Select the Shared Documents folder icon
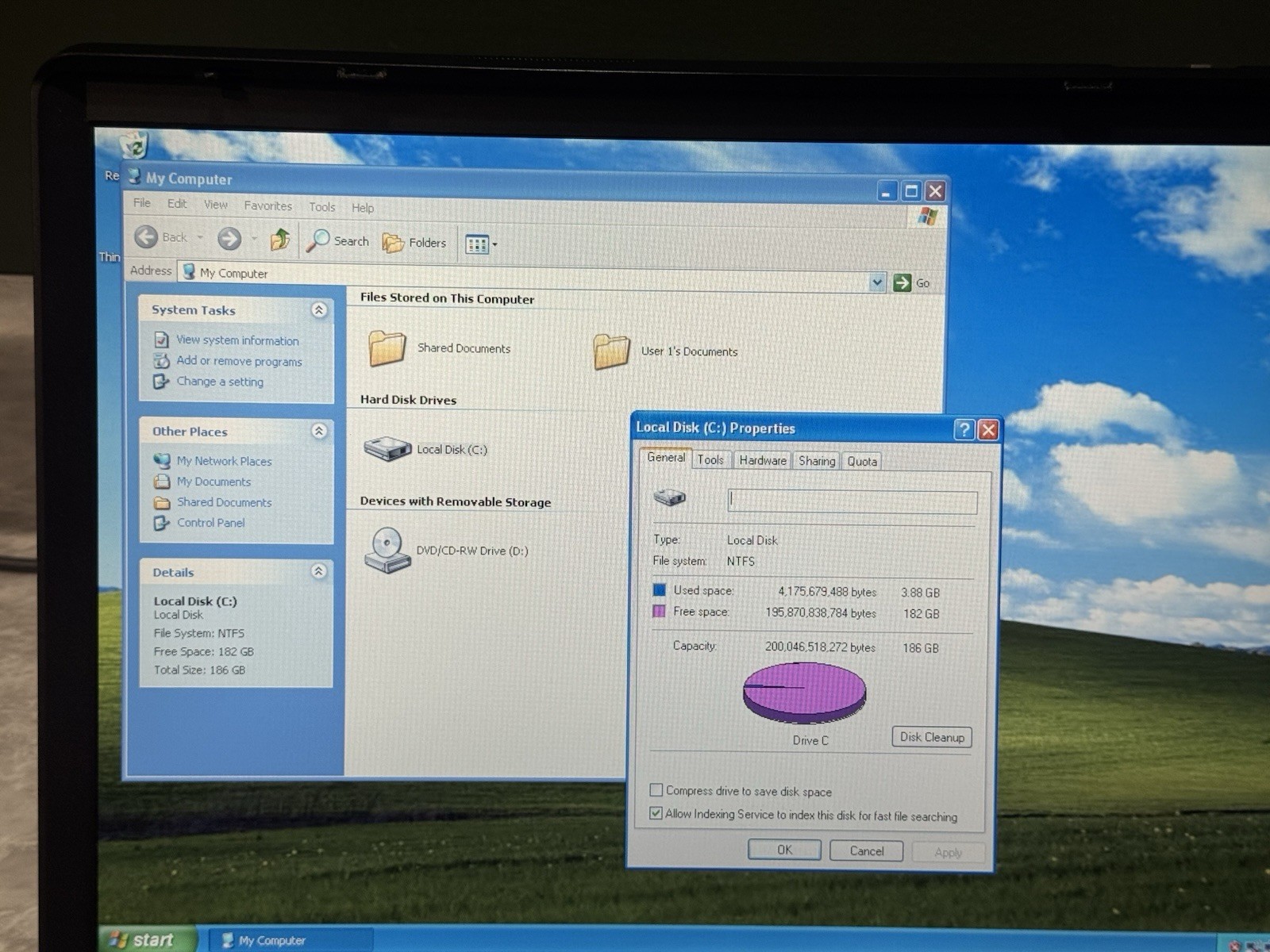 (x=387, y=348)
